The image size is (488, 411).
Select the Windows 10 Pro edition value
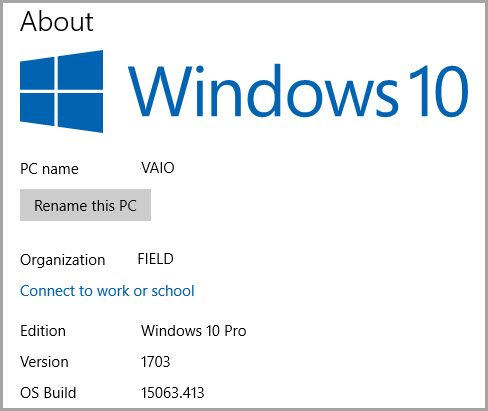point(194,331)
